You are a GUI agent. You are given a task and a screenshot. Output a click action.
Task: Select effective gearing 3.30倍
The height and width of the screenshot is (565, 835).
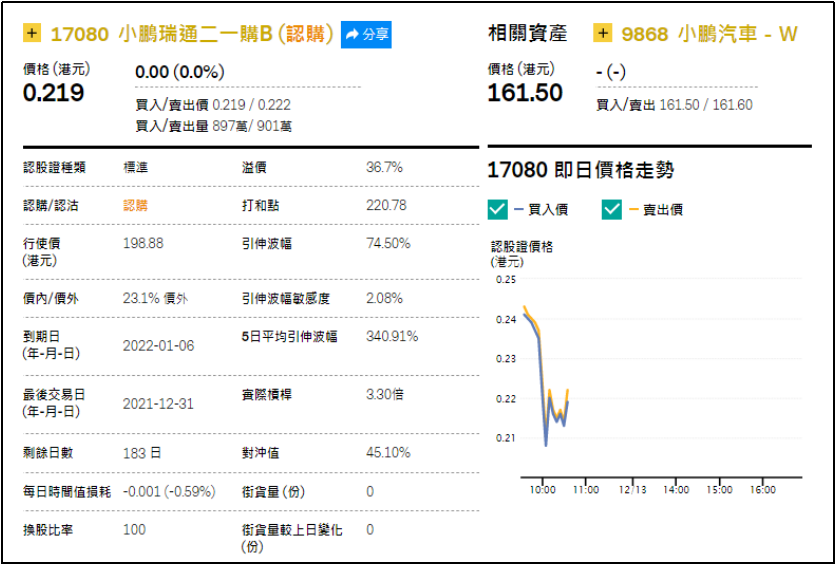(384, 395)
